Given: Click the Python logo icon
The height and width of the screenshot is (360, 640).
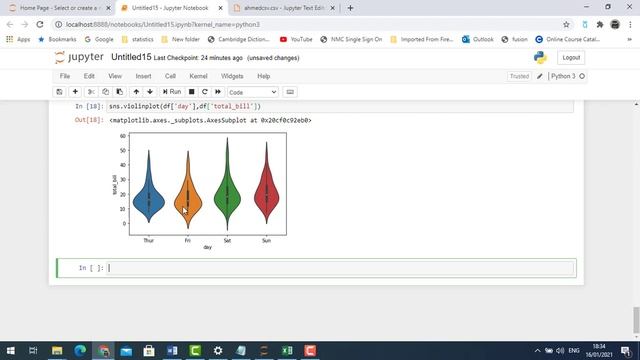Looking at the screenshot, I should point(540,58).
